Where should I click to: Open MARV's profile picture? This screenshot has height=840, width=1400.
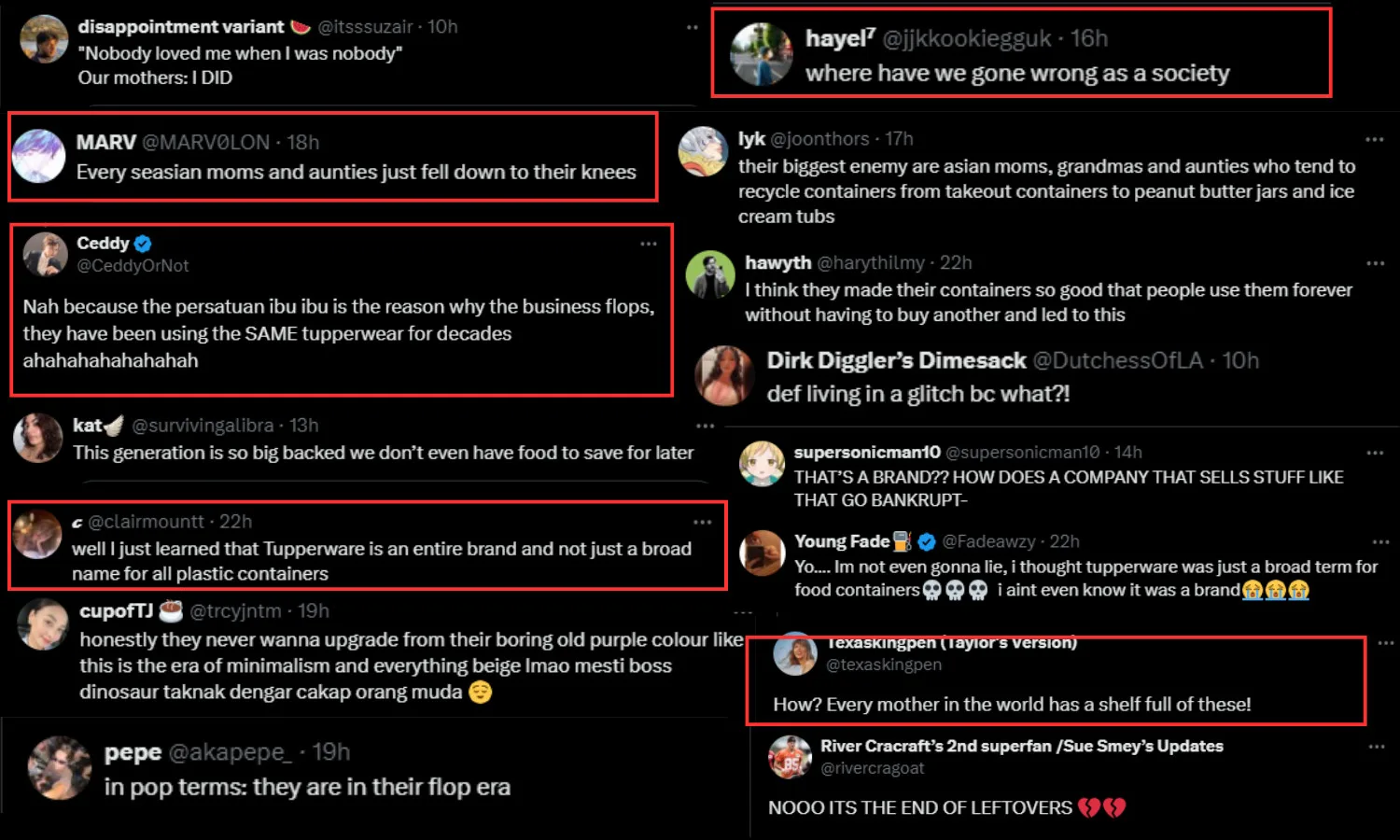pos(38,156)
